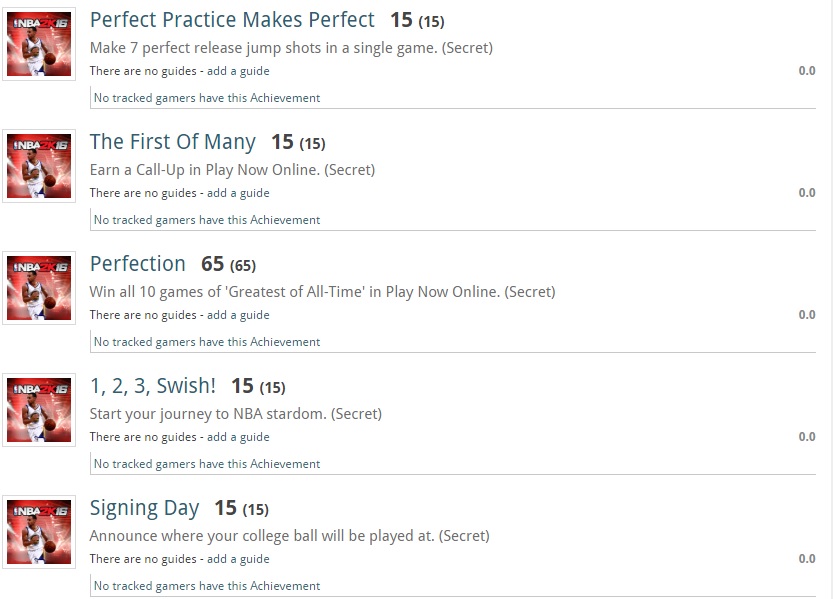833x599 pixels.
Task: Add a guide for The First Of Many
Action: click(238, 193)
